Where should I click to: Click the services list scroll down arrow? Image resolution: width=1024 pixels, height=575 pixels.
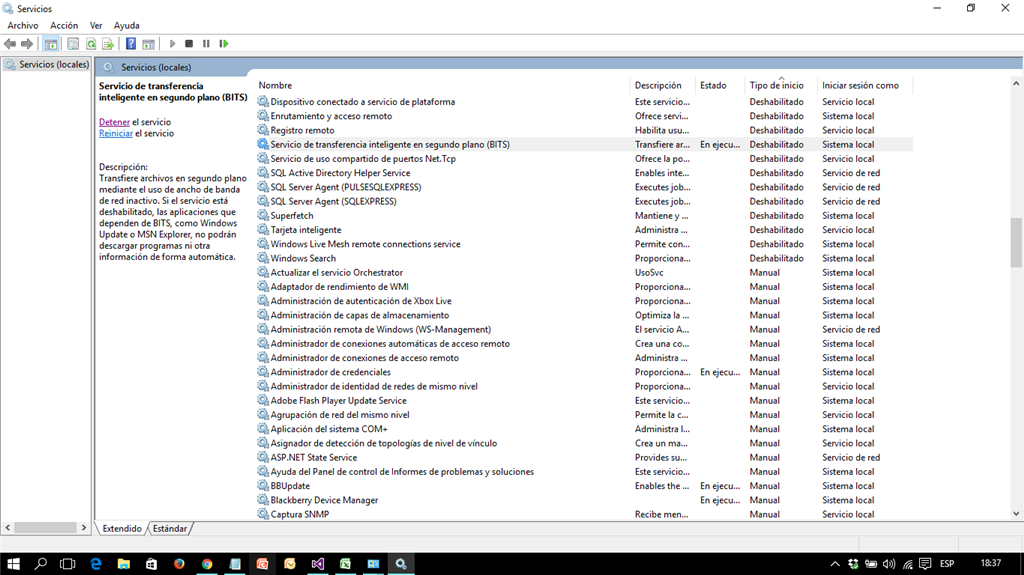[x=1016, y=514]
